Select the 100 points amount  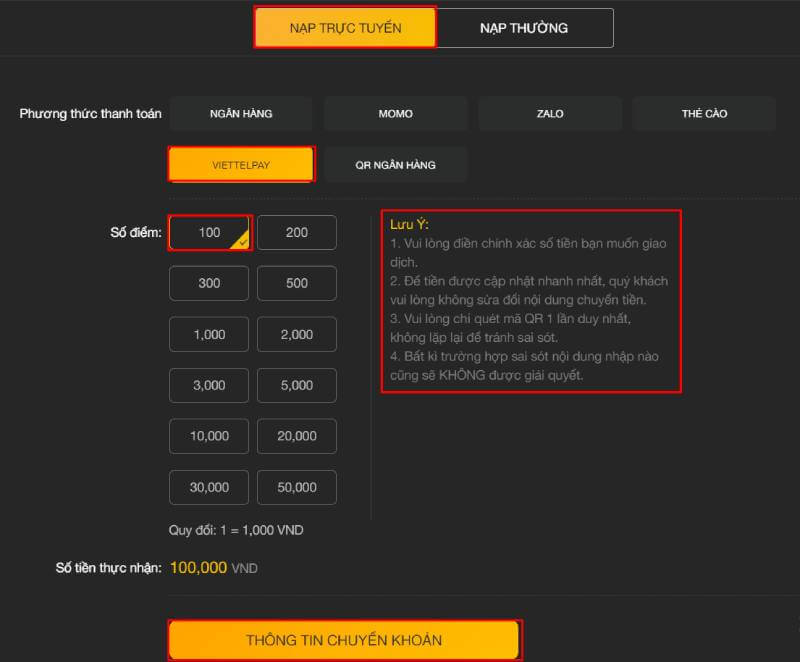[209, 233]
